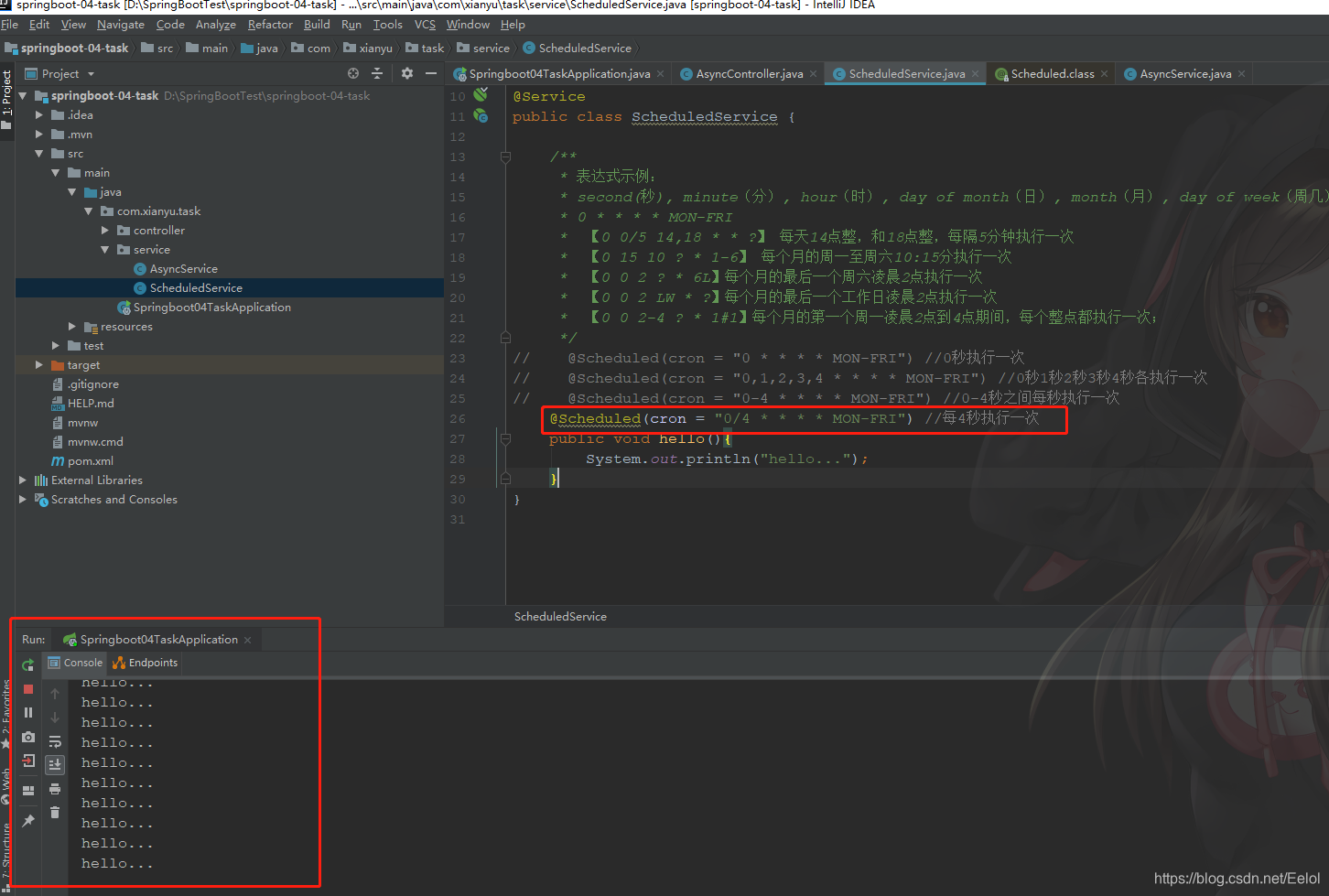Select pom.xml in project tree
The width and height of the screenshot is (1329, 896).
90,460
